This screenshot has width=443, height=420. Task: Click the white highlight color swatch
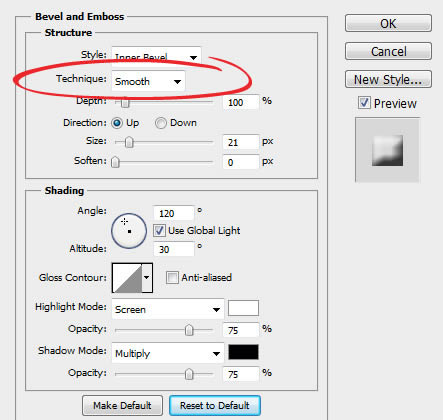pyautogui.click(x=243, y=308)
